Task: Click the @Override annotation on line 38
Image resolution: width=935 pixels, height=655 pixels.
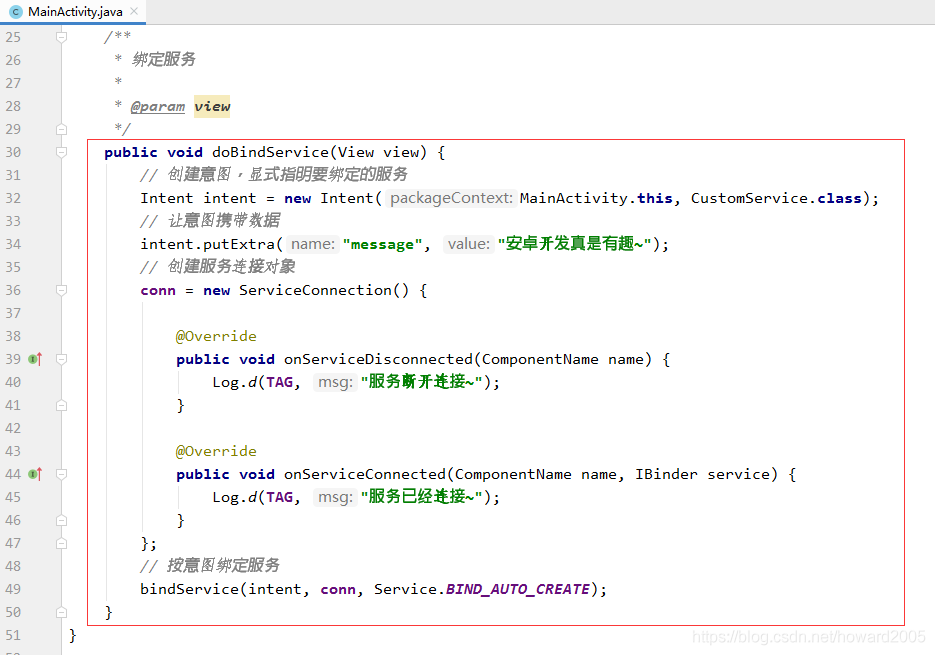Action: point(216,336)
